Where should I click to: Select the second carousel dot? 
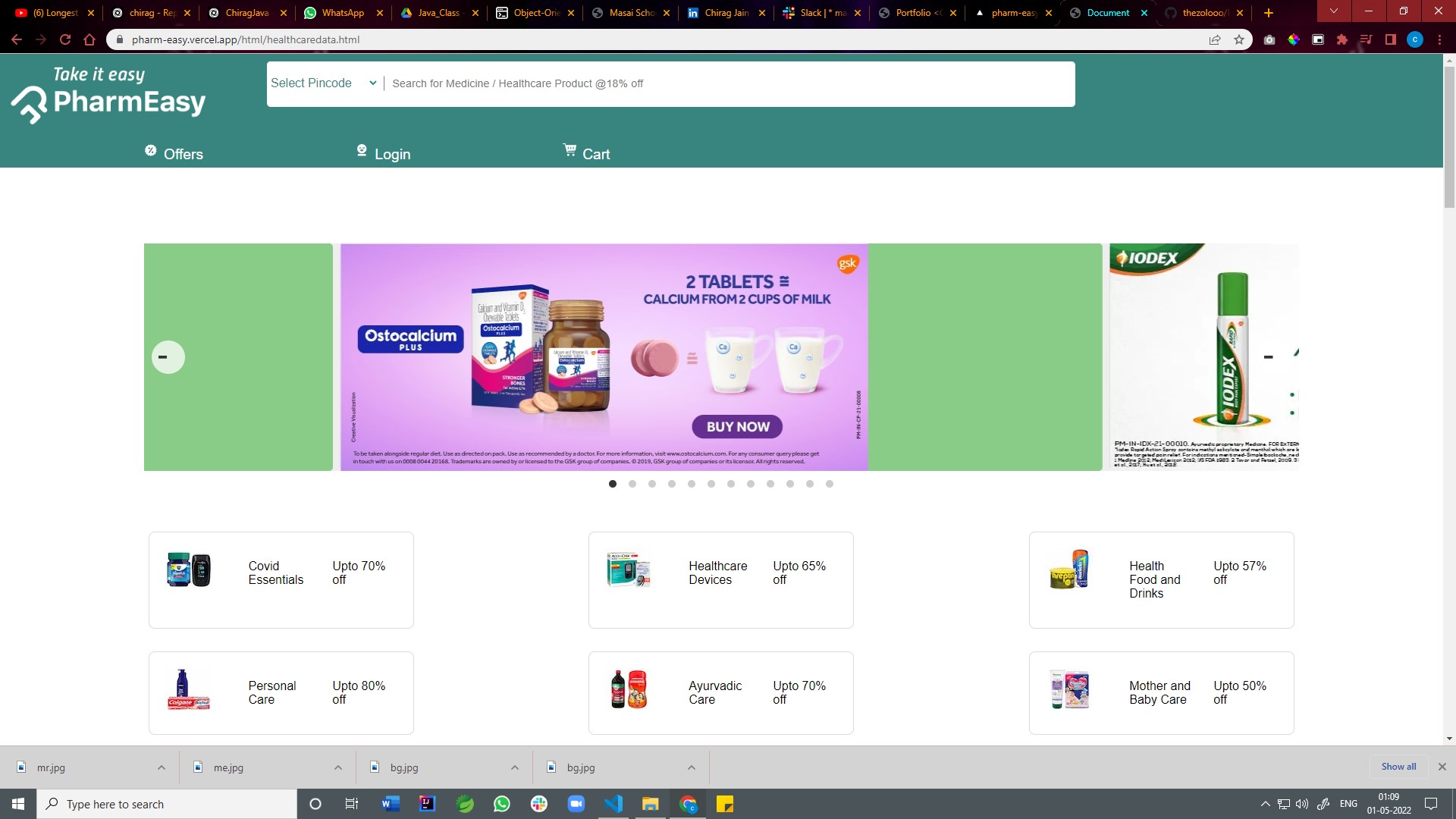tap(632, 484)
